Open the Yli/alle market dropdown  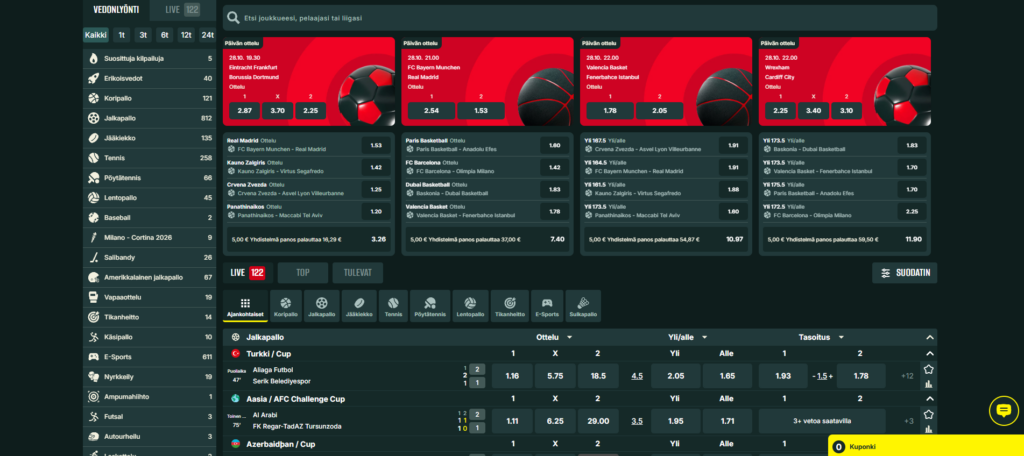688,338
